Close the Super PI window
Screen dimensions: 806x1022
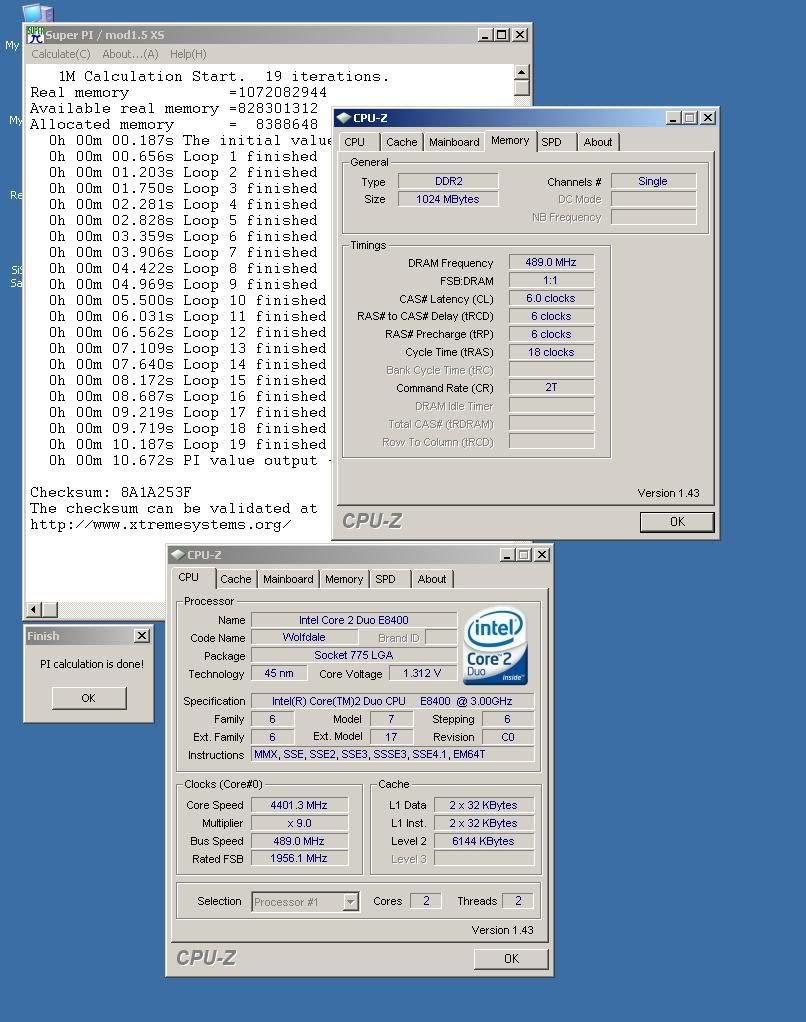coord(520,35)
